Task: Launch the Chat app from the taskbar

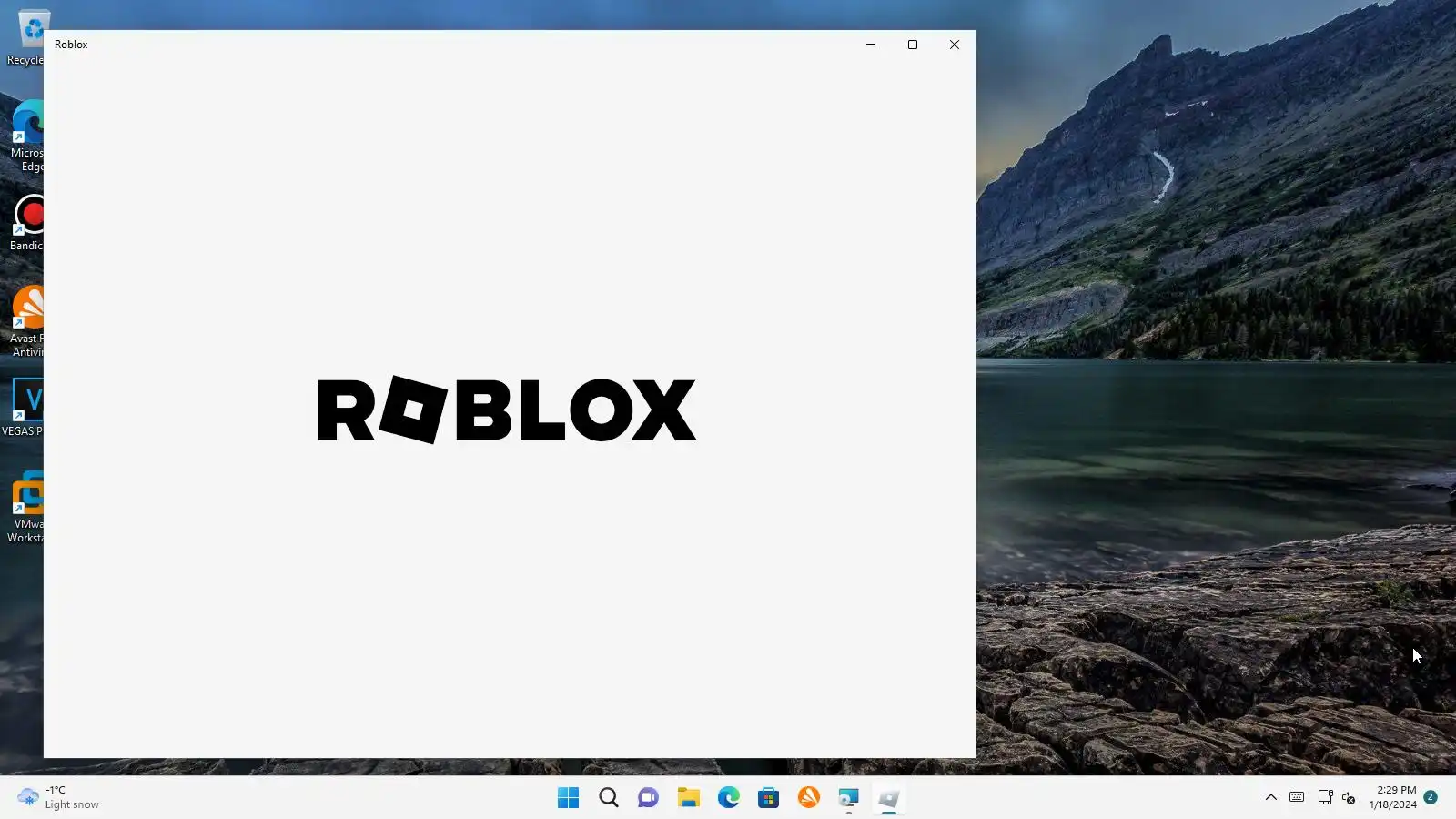Action: pos(648,798)
